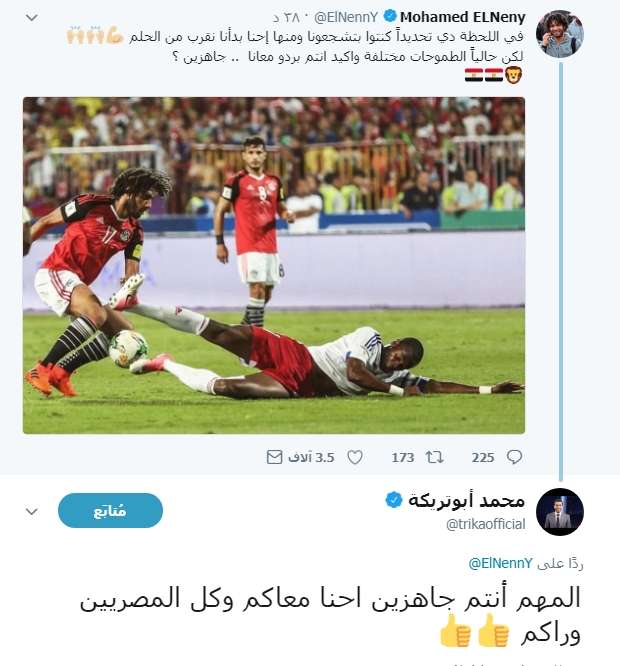Screen dimensions: 620x666
Task: Open Mohamed ELNeny's profile avatar
Action: tap(560, 34)
